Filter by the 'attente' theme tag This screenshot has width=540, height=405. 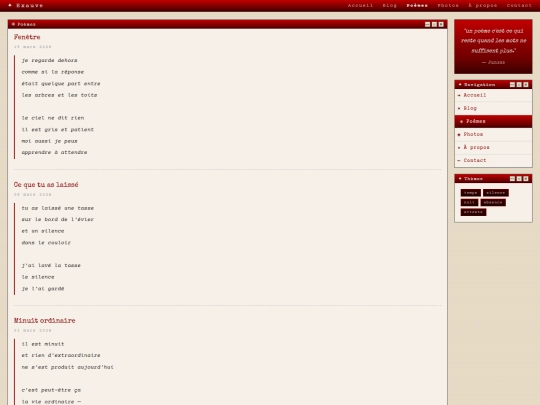(x=473, y=212)
